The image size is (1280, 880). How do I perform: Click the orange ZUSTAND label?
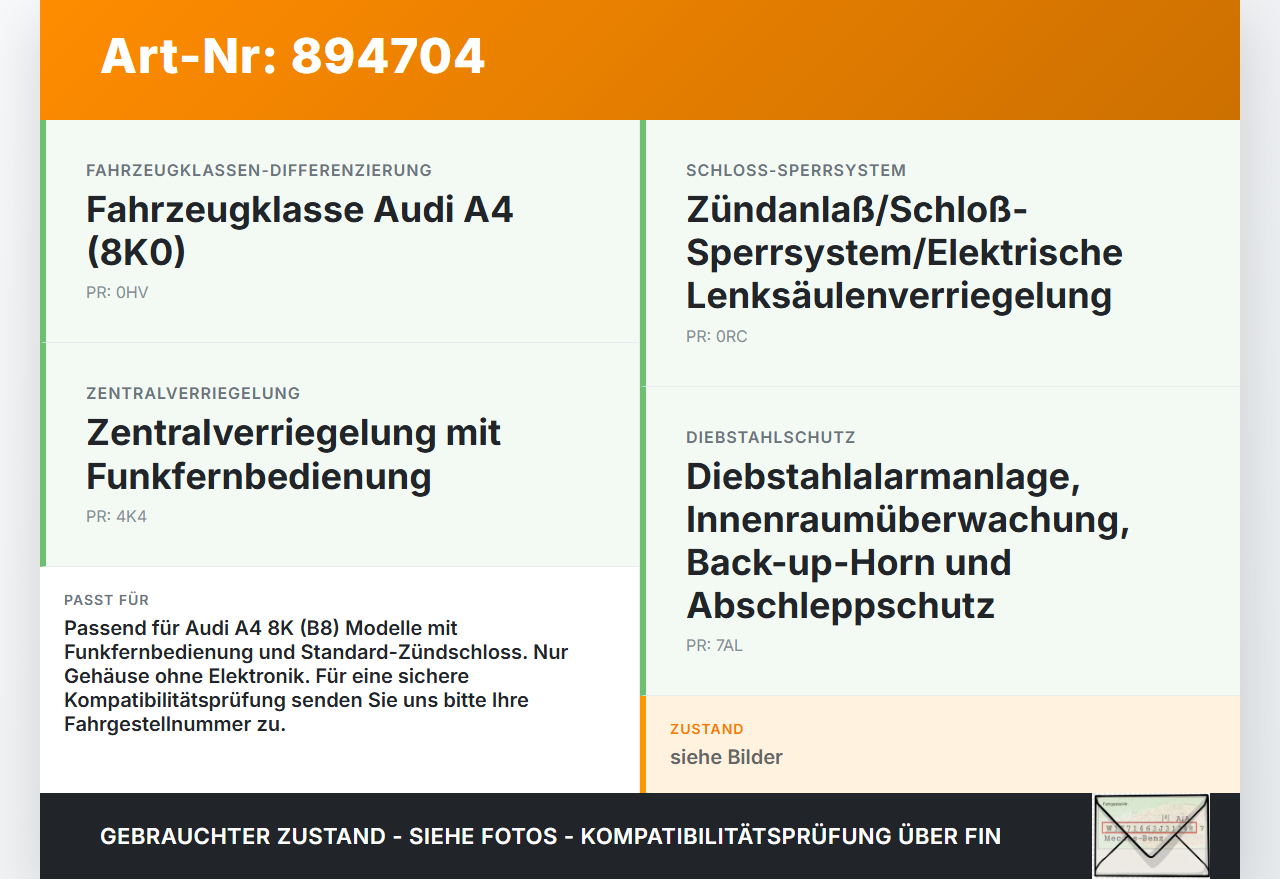pos(707,729)
